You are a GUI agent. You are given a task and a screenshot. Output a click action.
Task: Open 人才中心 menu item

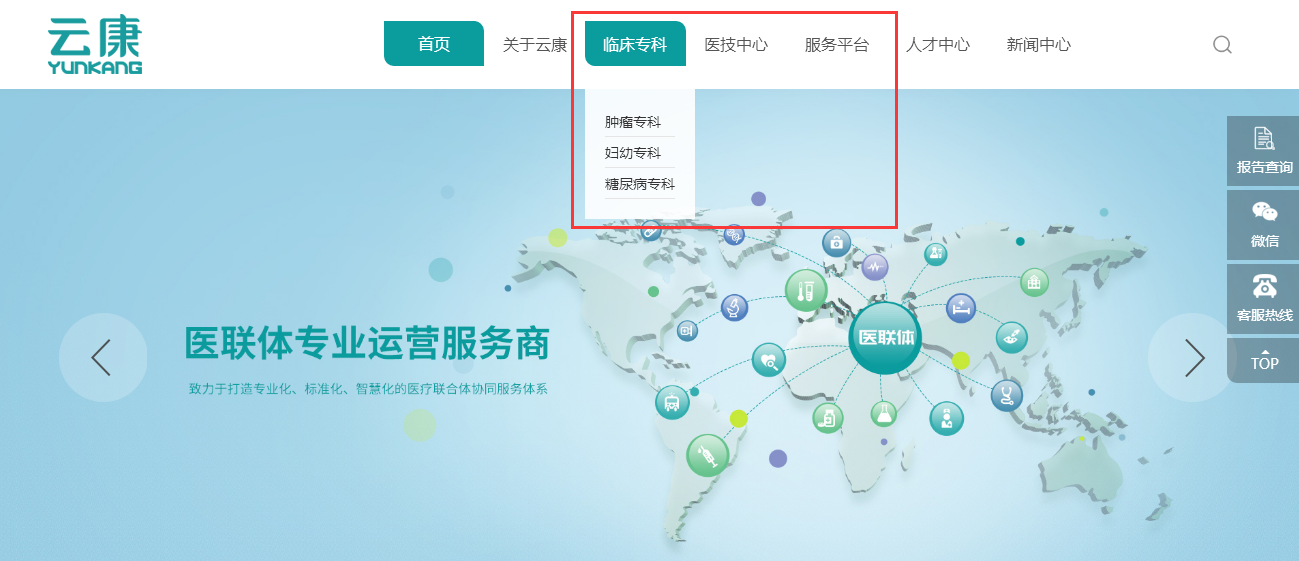[938, 44]
